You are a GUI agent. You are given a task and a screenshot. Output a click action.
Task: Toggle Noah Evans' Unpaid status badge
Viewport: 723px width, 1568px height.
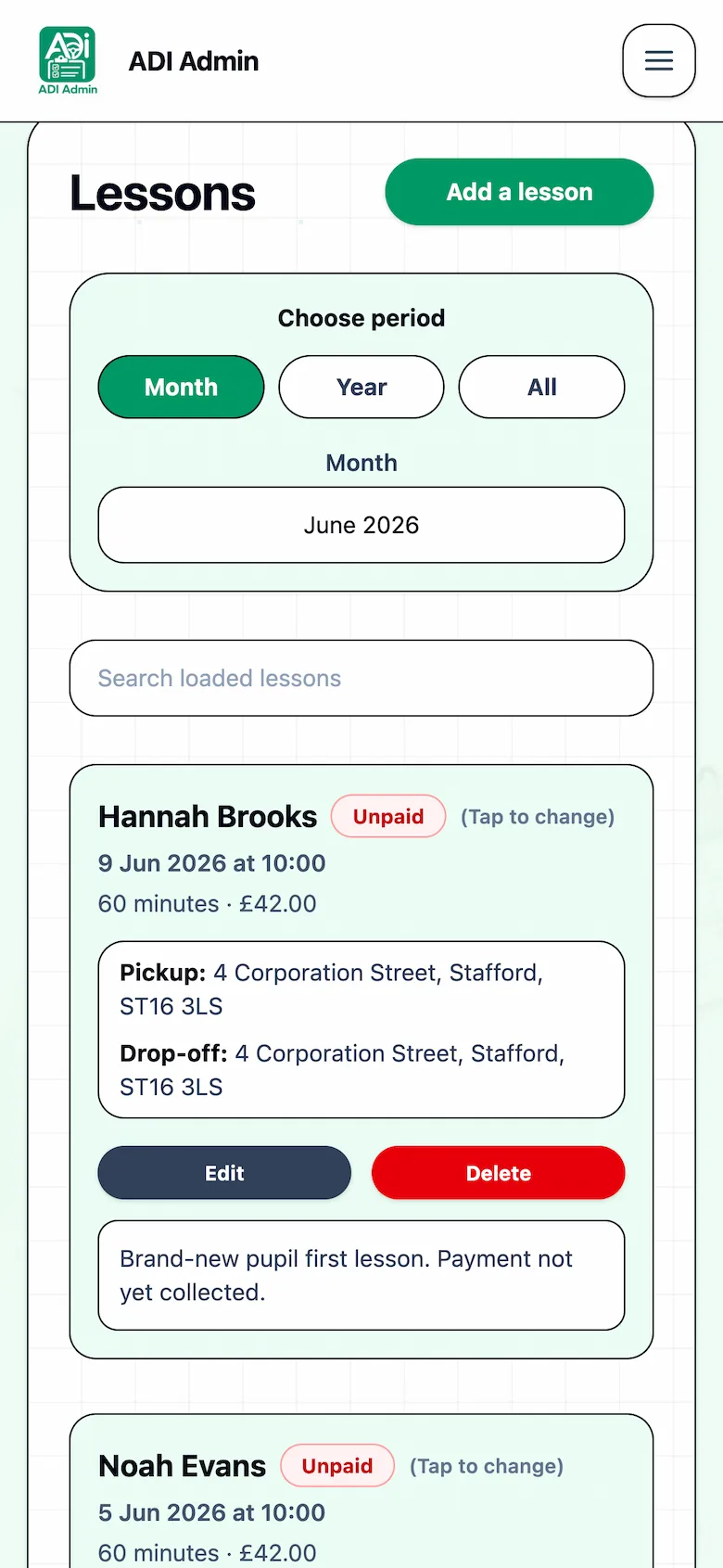337,1465
